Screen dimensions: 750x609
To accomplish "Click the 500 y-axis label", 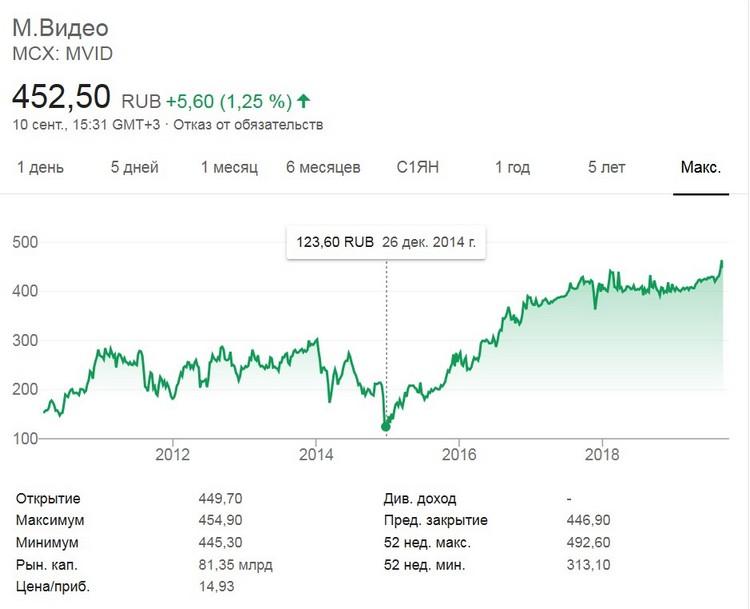I will pos(25,242).
